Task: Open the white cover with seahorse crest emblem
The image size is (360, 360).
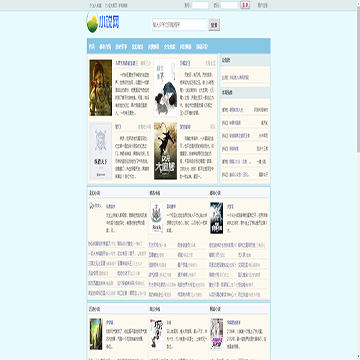Action: pyautogui.click(x=156, y=218)
